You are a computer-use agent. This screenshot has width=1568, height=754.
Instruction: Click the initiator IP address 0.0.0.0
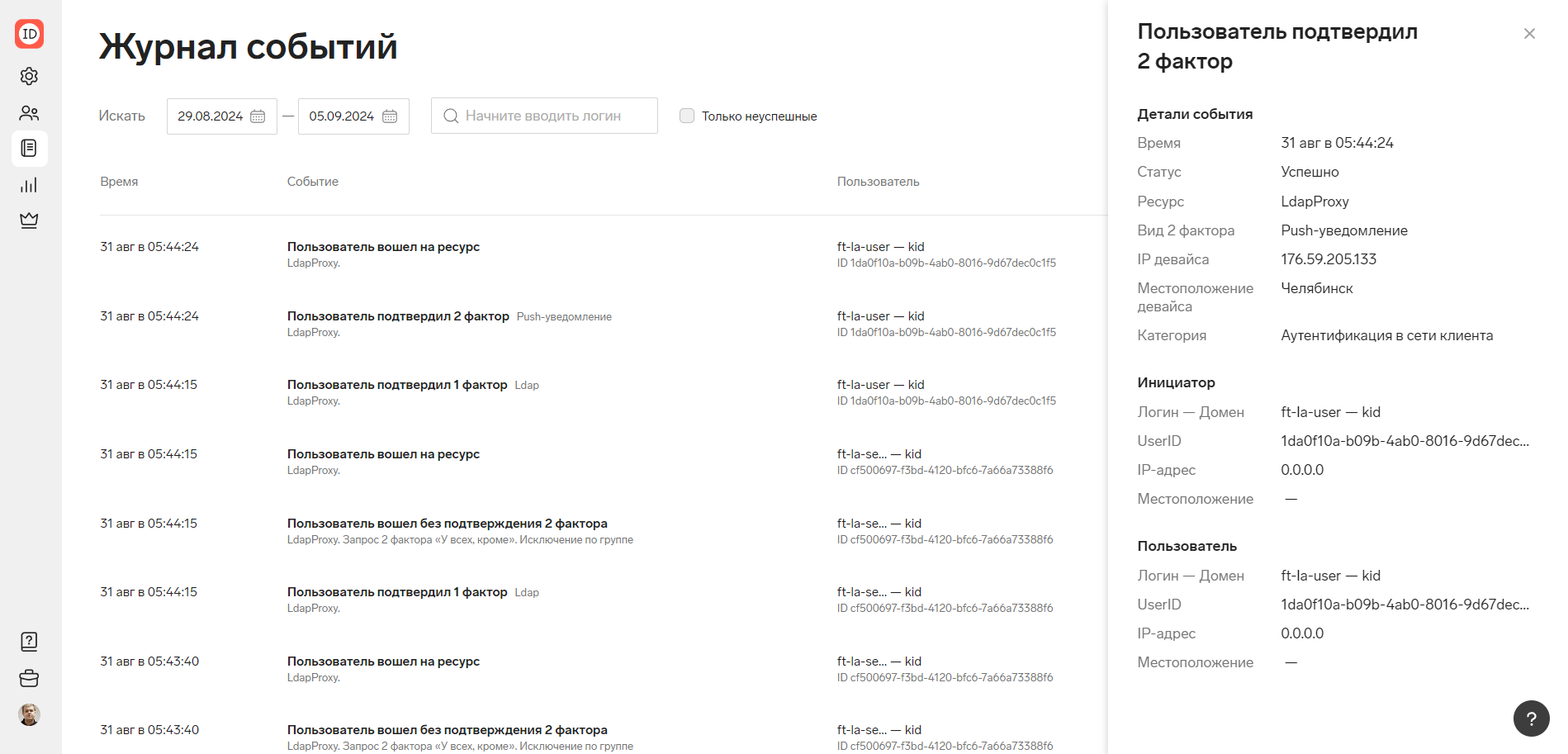[x=1302, y=470]
